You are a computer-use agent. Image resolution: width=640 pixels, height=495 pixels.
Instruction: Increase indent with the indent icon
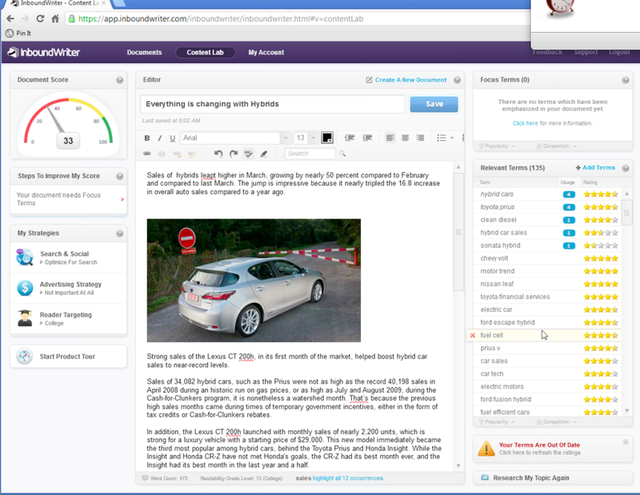(367, 138)
